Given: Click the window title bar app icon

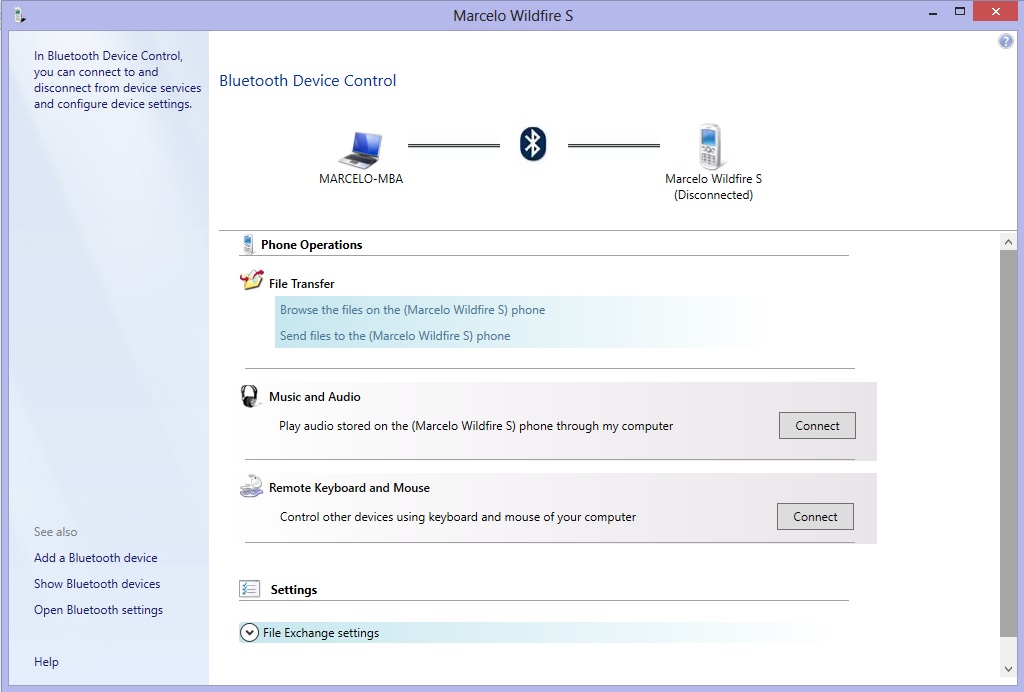Looking at the screenshot, I should [19, 15].
